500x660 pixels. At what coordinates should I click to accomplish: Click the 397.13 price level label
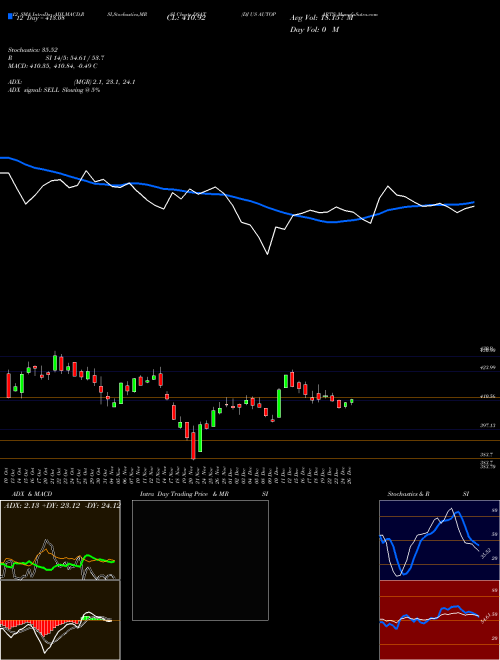click(487, 426)
